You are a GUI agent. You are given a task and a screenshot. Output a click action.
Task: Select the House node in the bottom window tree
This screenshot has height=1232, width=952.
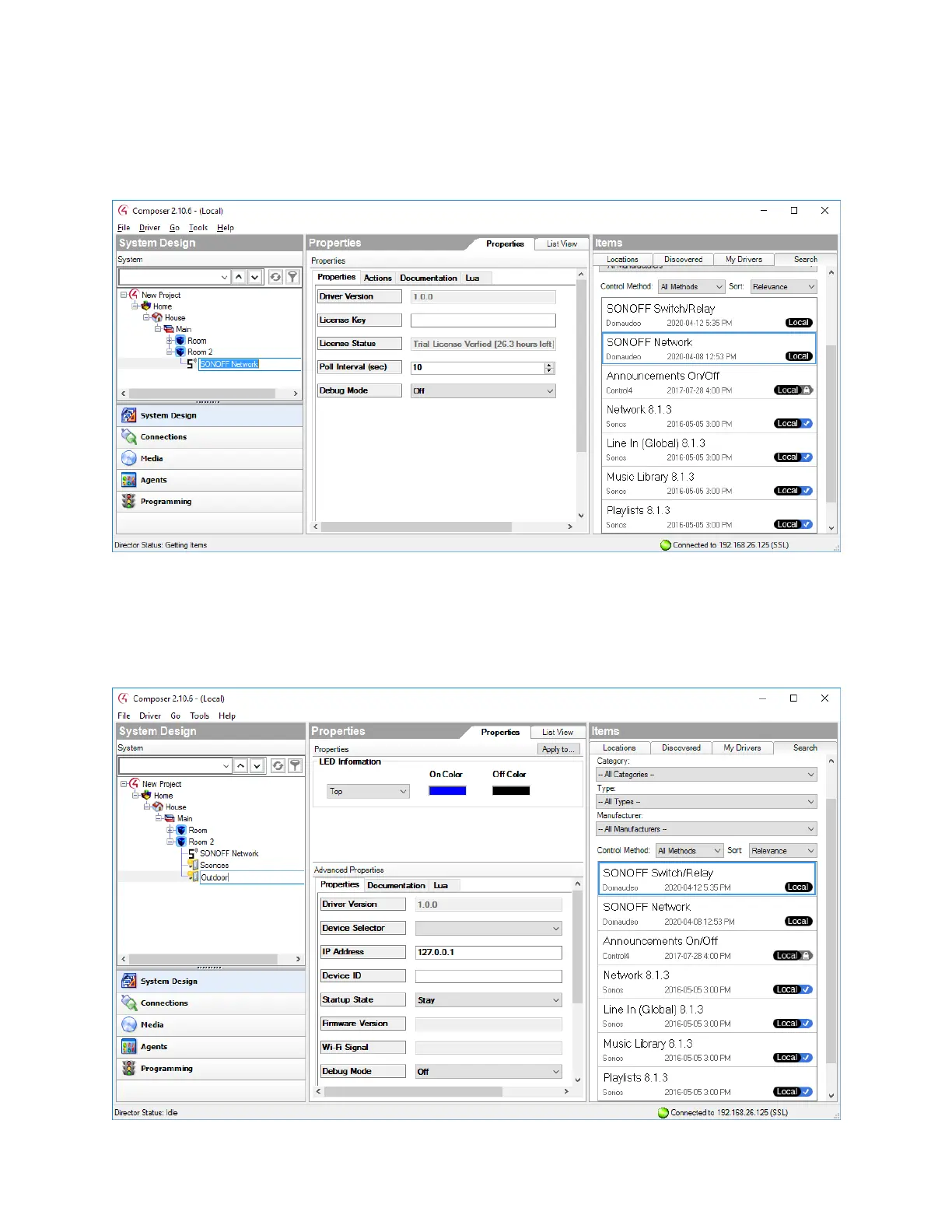pos(176,807)
